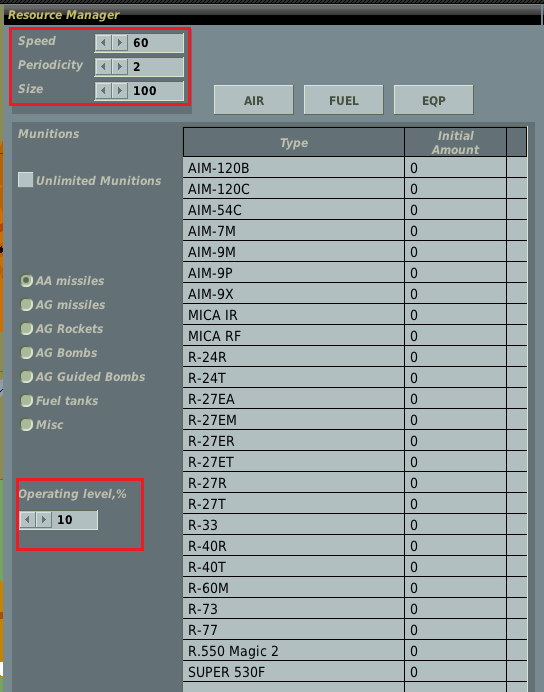This screenshot has width=544, height=692.
Task: Decrease Operating level with left arrow
Action: (27, 520)
